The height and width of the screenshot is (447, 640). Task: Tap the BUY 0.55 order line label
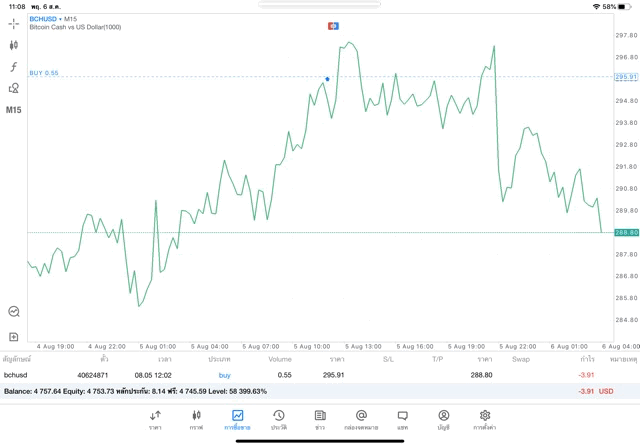point(44,73)
